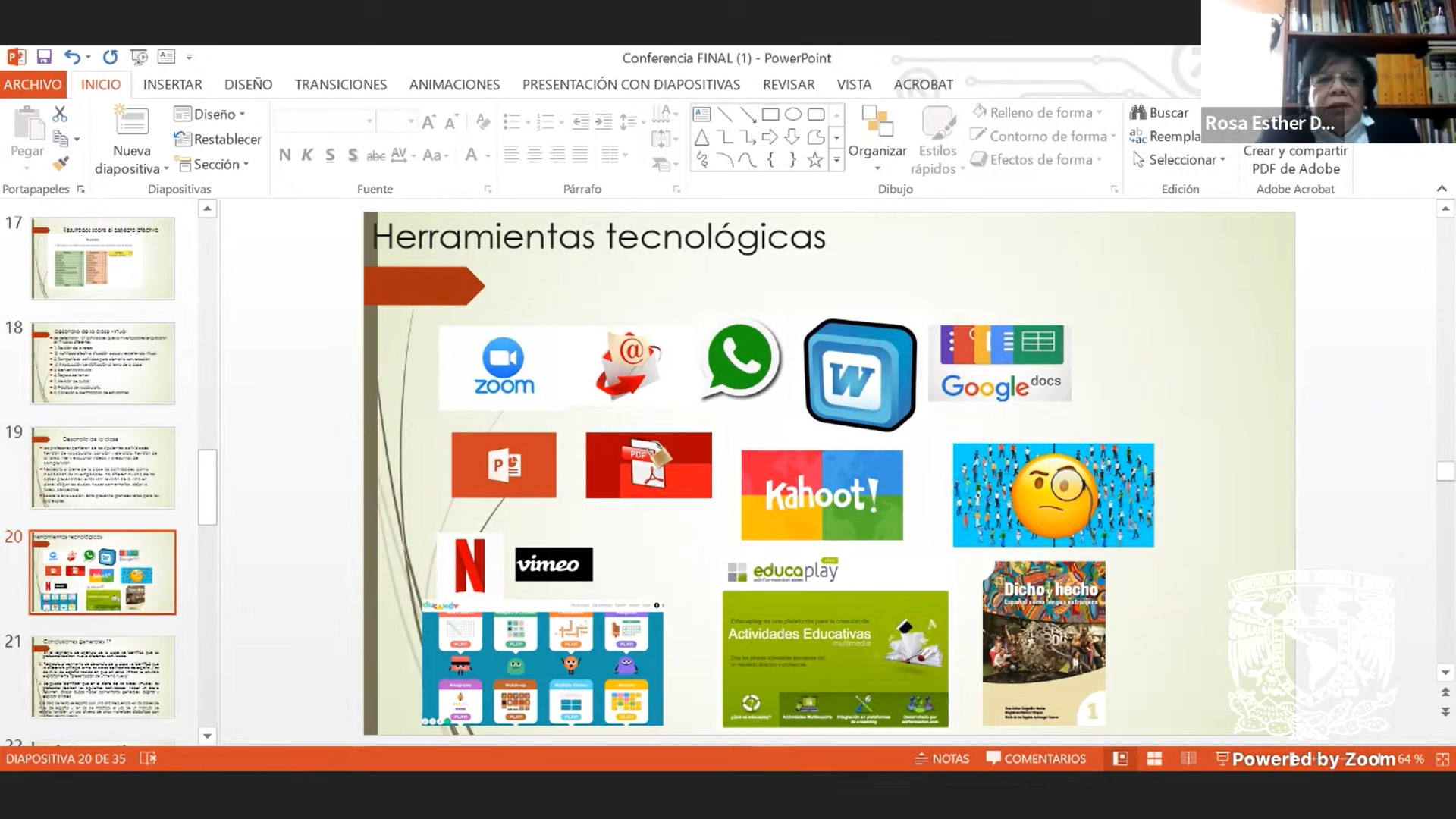
Task: Open the TRANSICIONES ribbon tab
Action: pyautogui.click(x=340, y=84)
